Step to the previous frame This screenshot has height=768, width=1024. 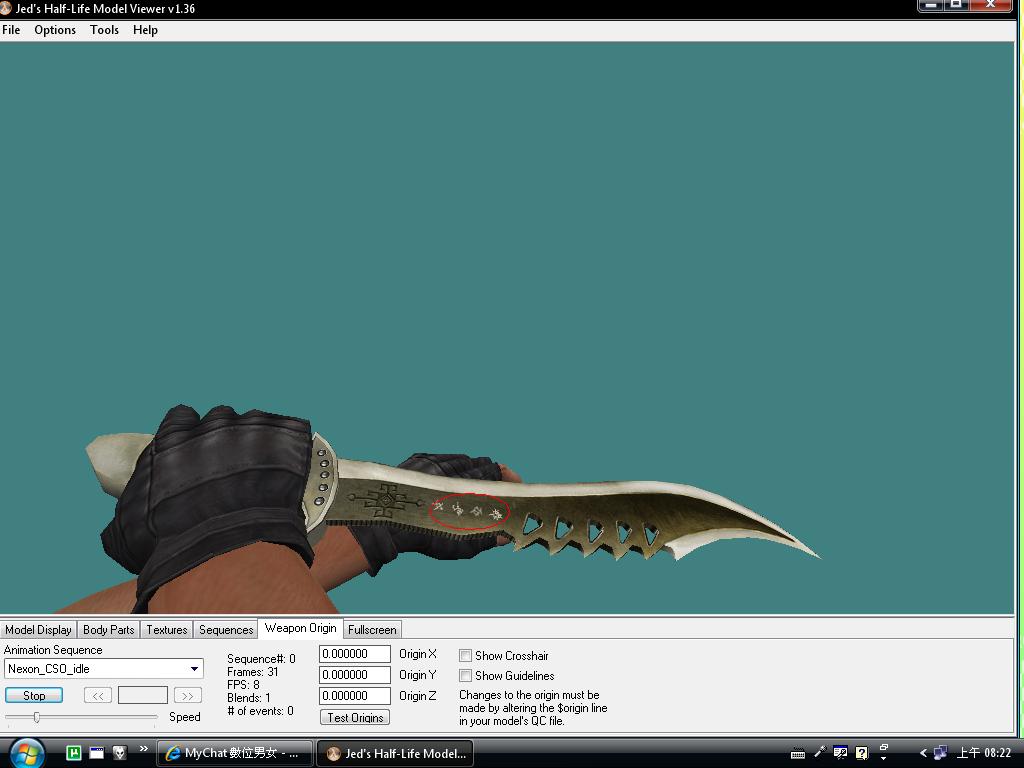pyautogui.click(x=98, y=696)
